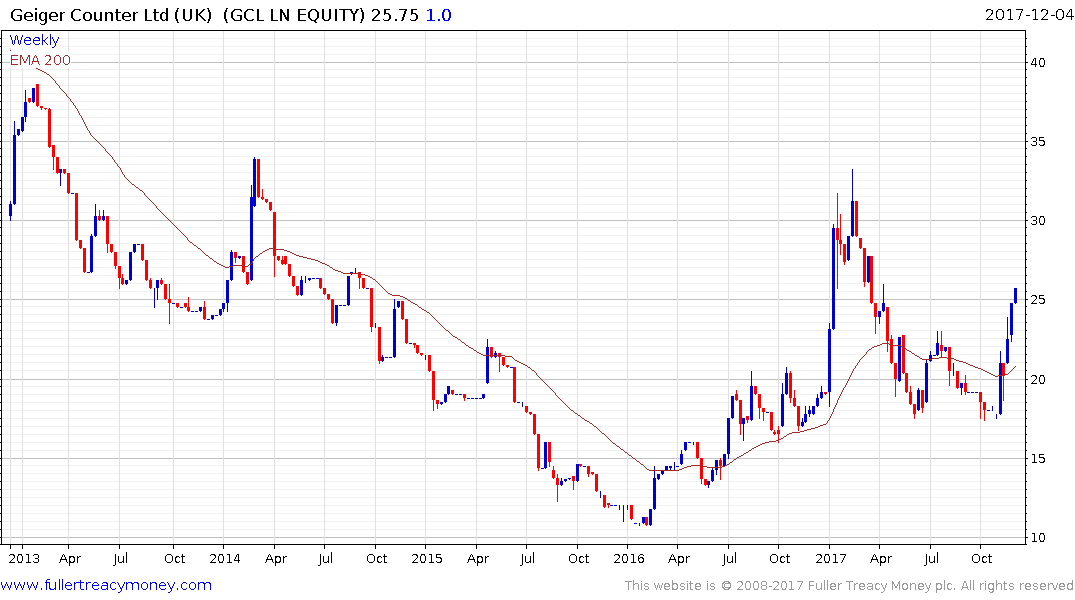Click the 2016 label on time axis

(x=629, y=558)
